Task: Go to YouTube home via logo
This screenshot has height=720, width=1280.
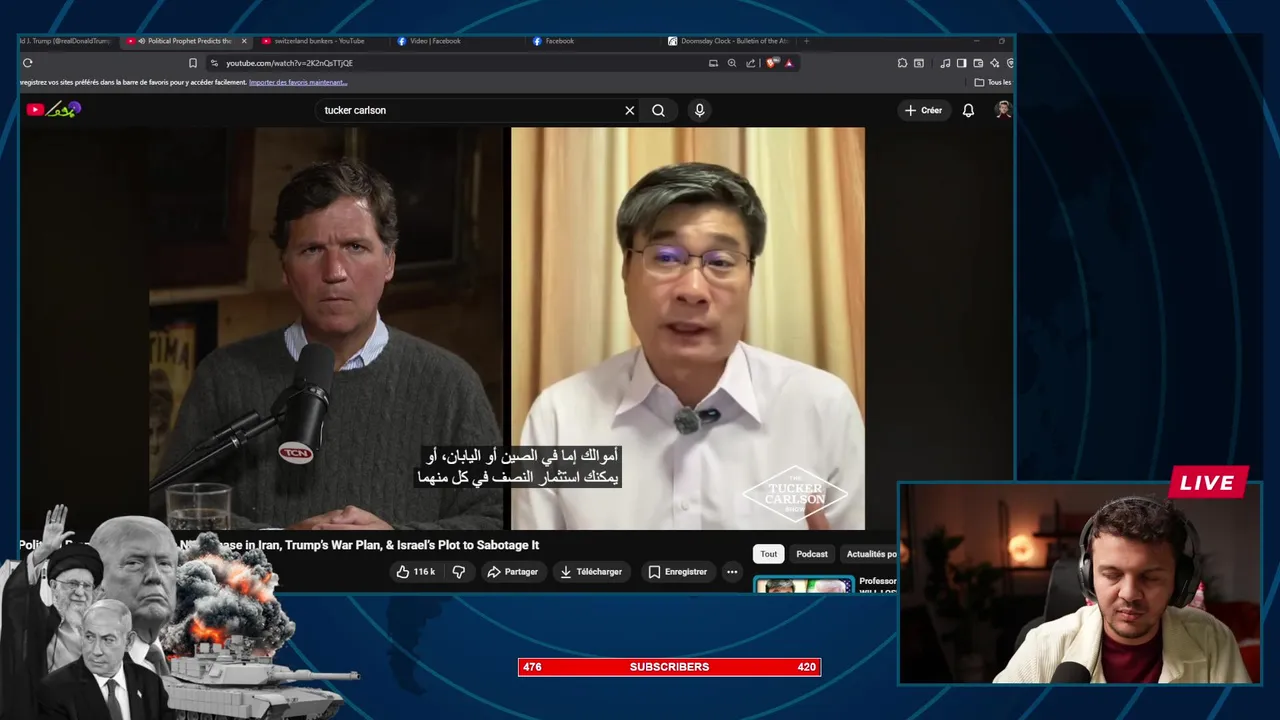Action: click(52, 109)
